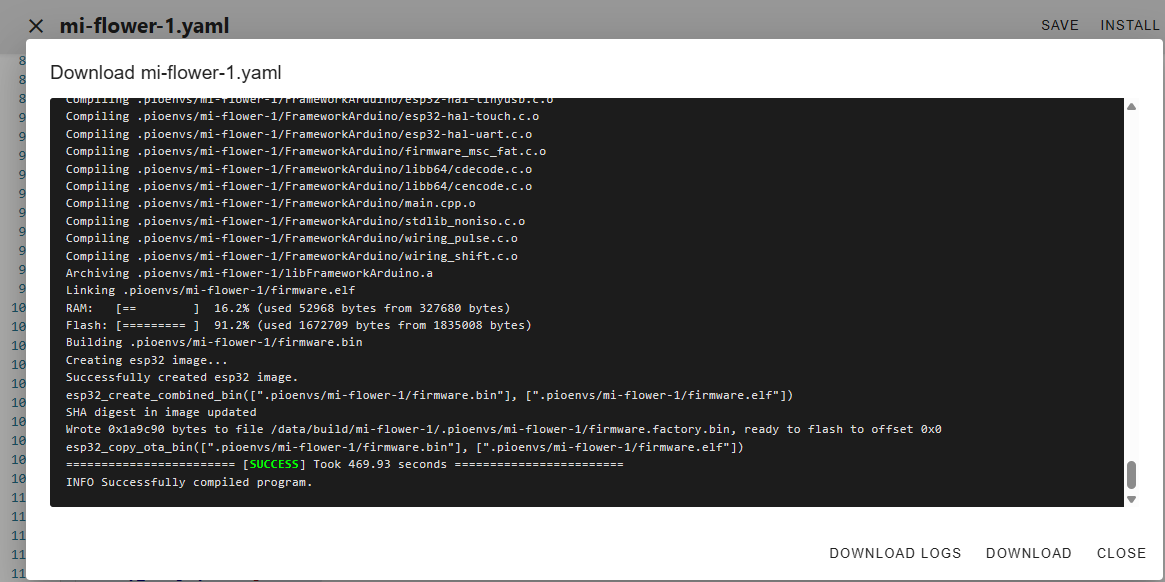This screenshot has height=582, width=1165.
Task: Close the mi-flower-1.yaml editor with the X icon
Action: 36,26
